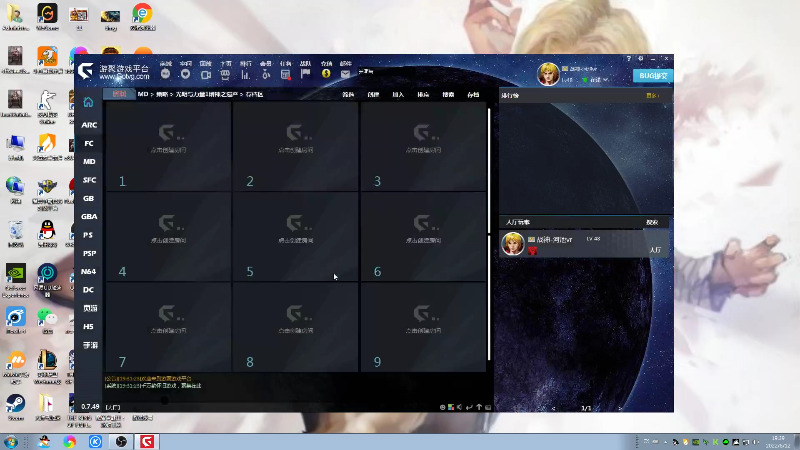Screen dimensions: 800x450
Task: Click the user avatar in the header
Action: (x=548, y=74)
